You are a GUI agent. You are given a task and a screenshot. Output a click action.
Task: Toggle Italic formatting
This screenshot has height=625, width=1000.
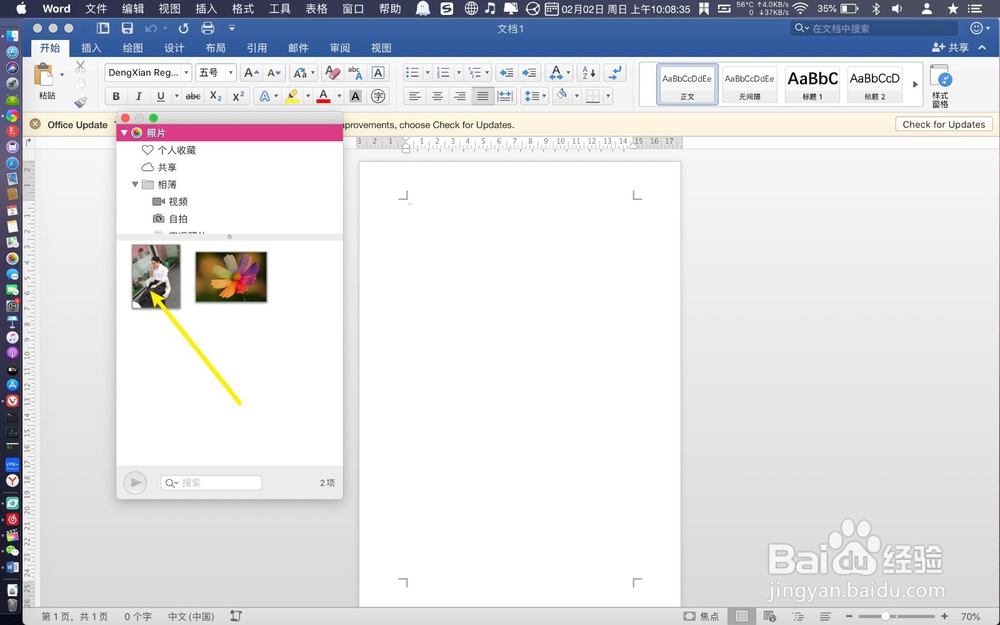click(x=138, y=96)
